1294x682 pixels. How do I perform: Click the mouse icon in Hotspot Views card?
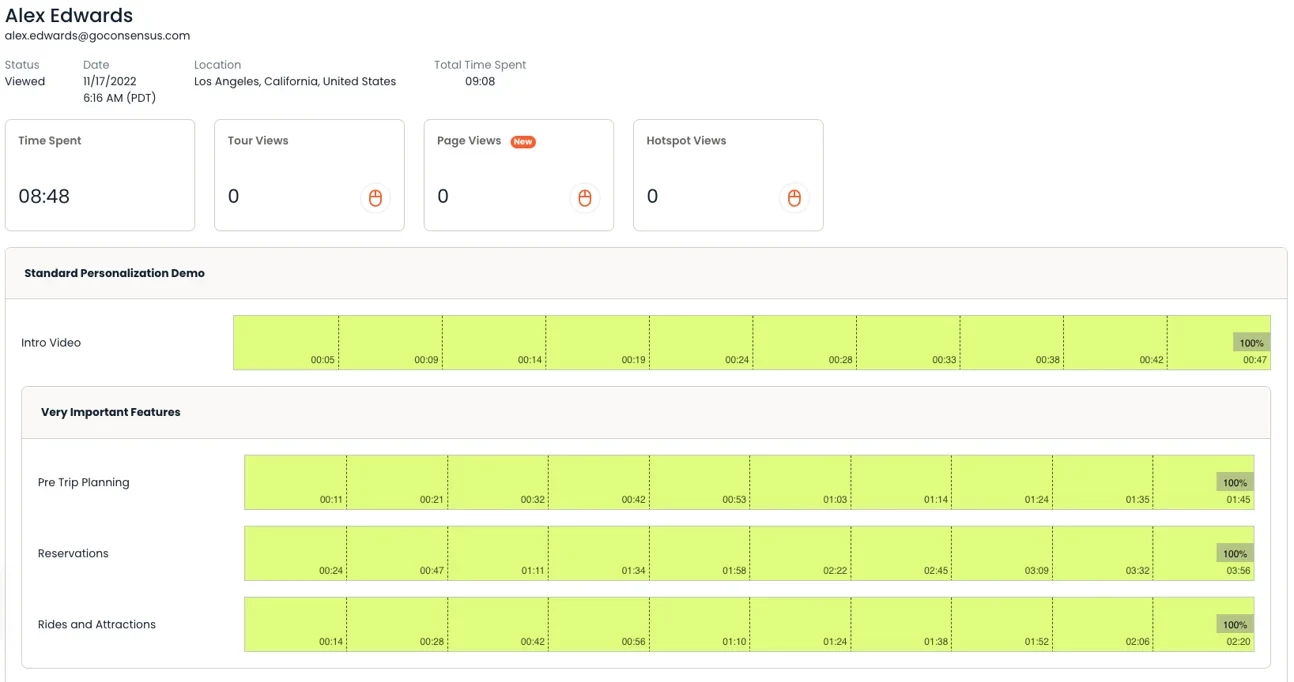(795, 198)
